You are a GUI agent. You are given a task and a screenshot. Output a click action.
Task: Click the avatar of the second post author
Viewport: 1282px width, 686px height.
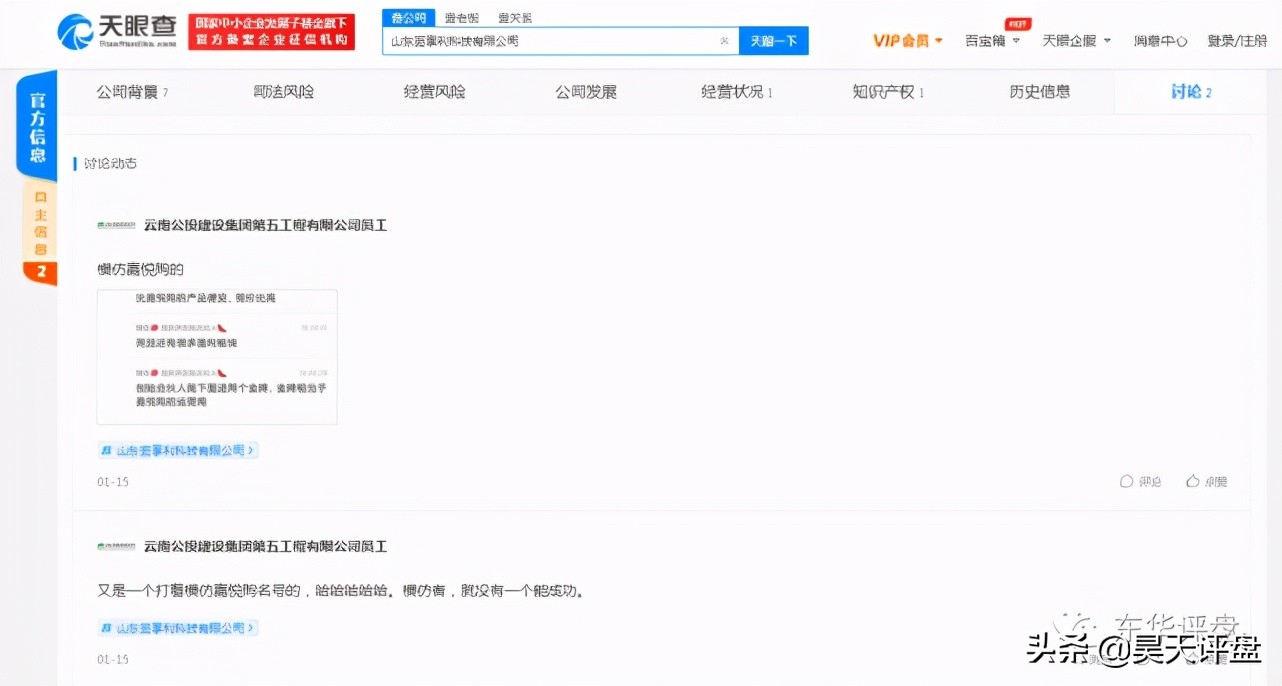(x=113, y=546)
